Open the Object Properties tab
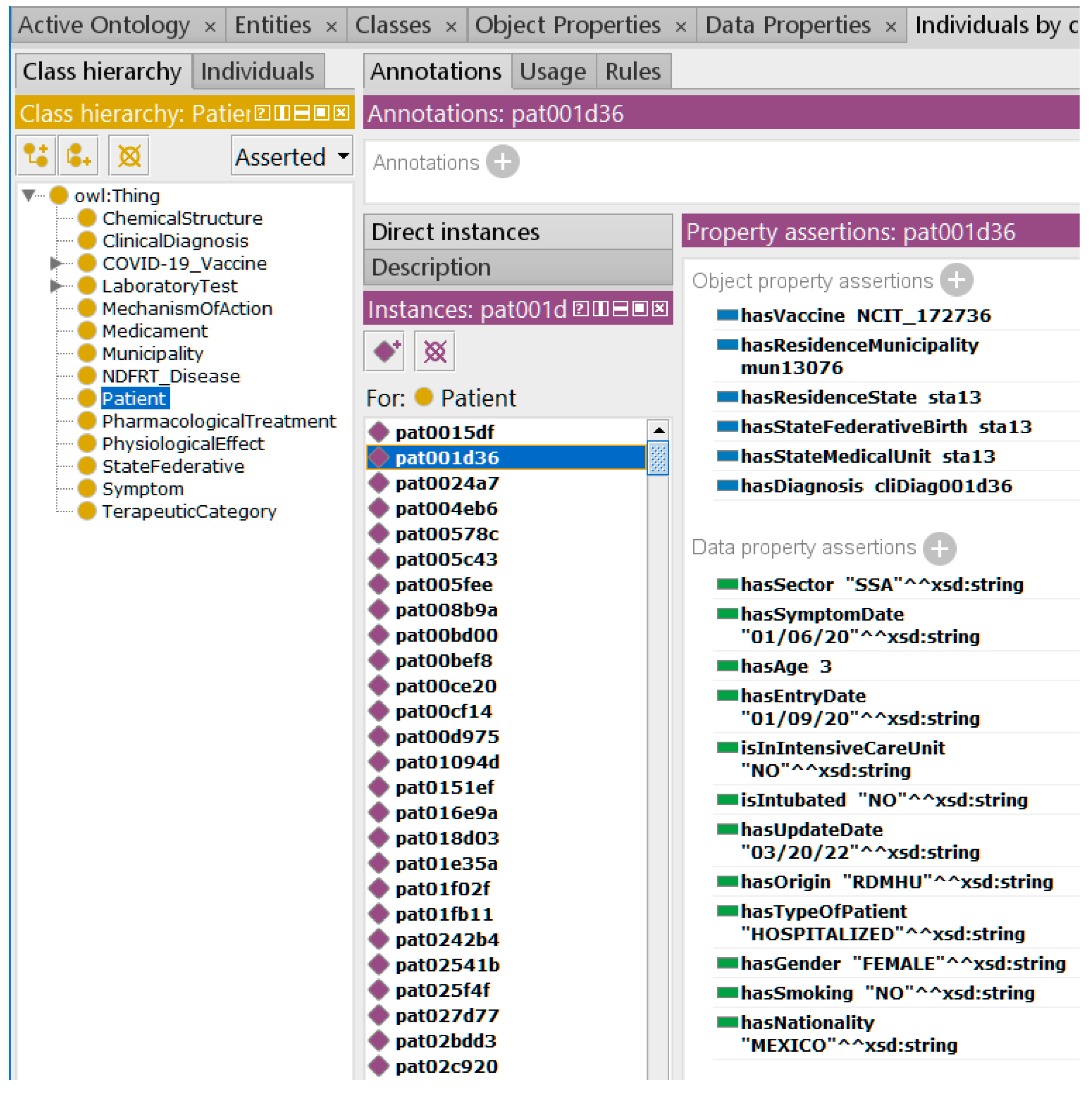This screenshot has height=1093, width=1092. point(567,26)
